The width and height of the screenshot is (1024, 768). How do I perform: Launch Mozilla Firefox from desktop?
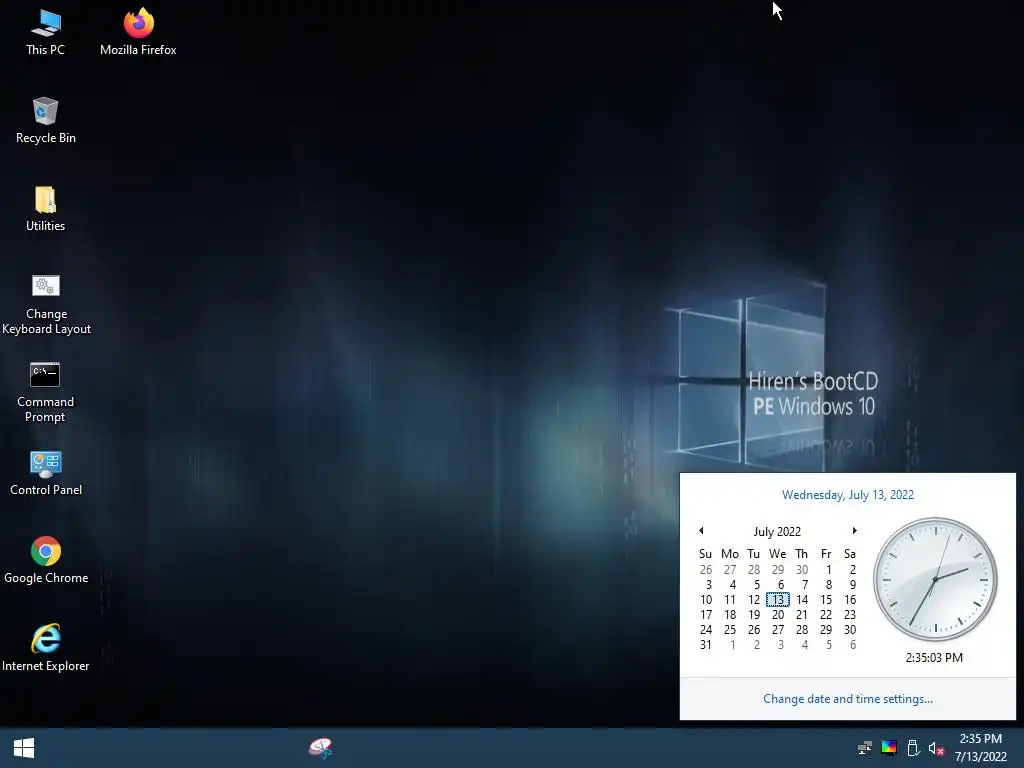138,32
